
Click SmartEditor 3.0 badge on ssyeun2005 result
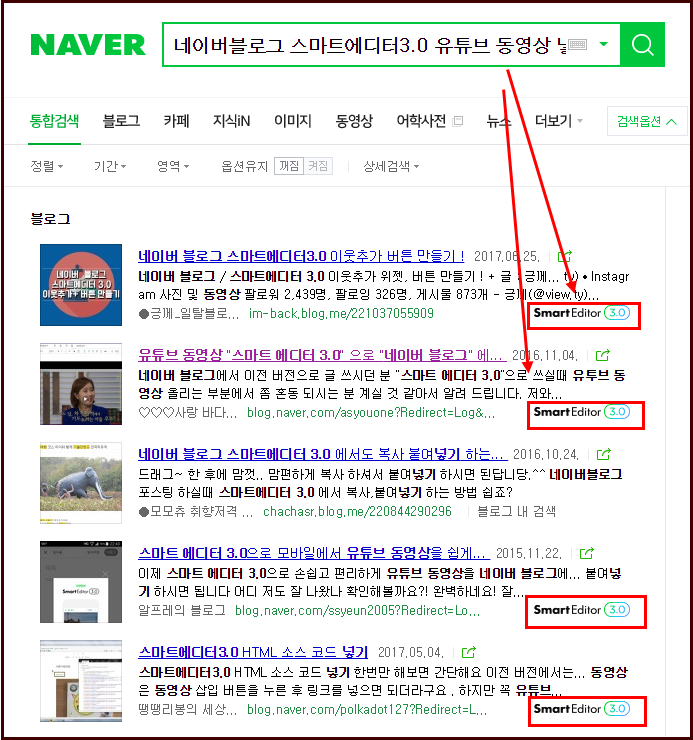click(x=582, y=610)
